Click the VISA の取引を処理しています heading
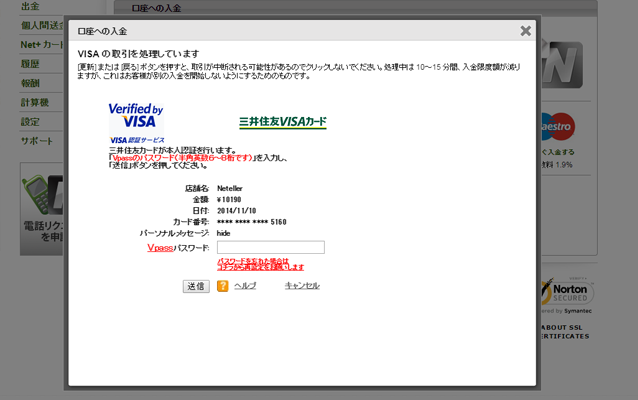The width and height of the screenshot is (638, 400). coord(138,54)
